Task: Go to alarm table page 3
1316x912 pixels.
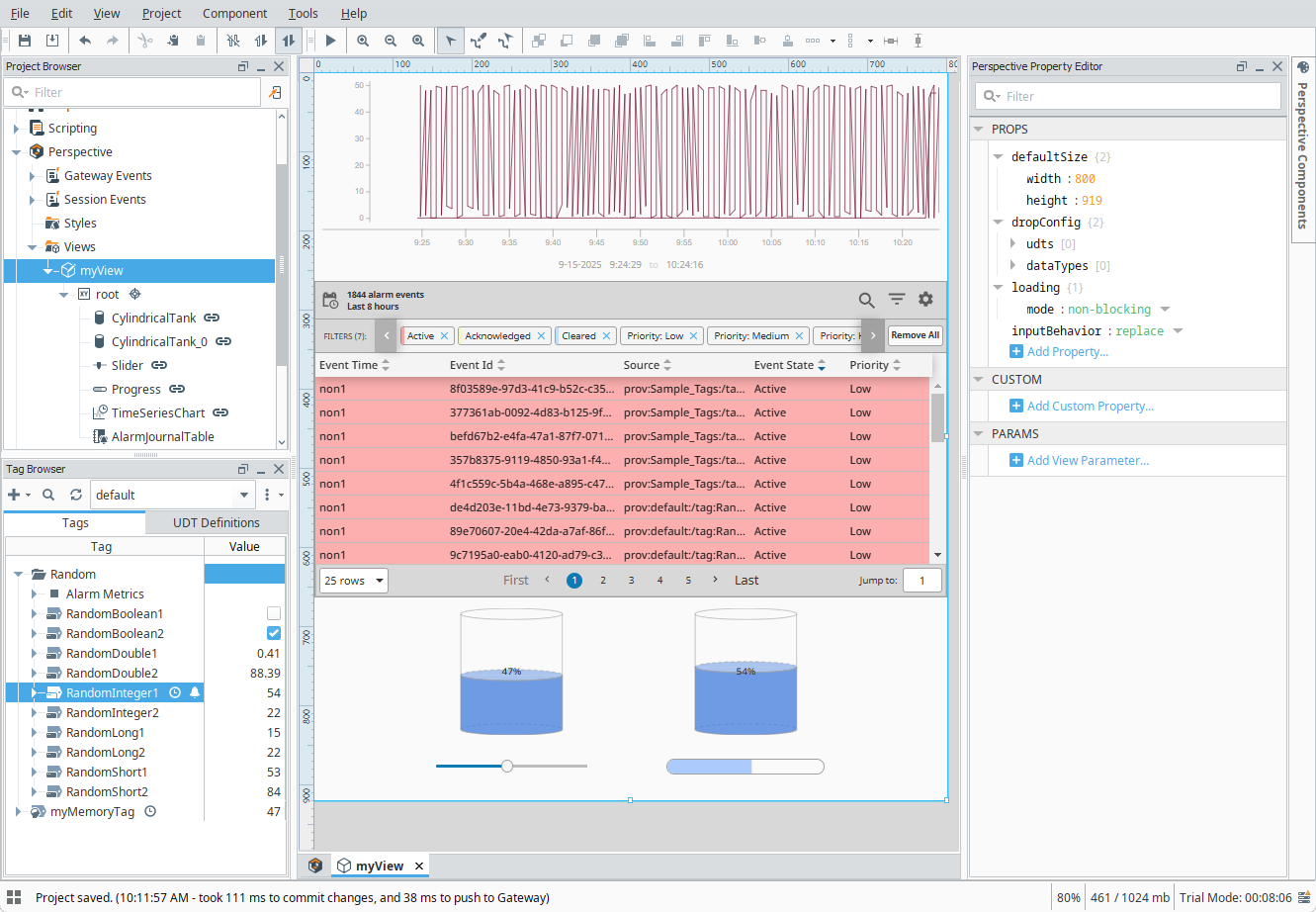Action: pyautogui.click(x=631, y=581)
